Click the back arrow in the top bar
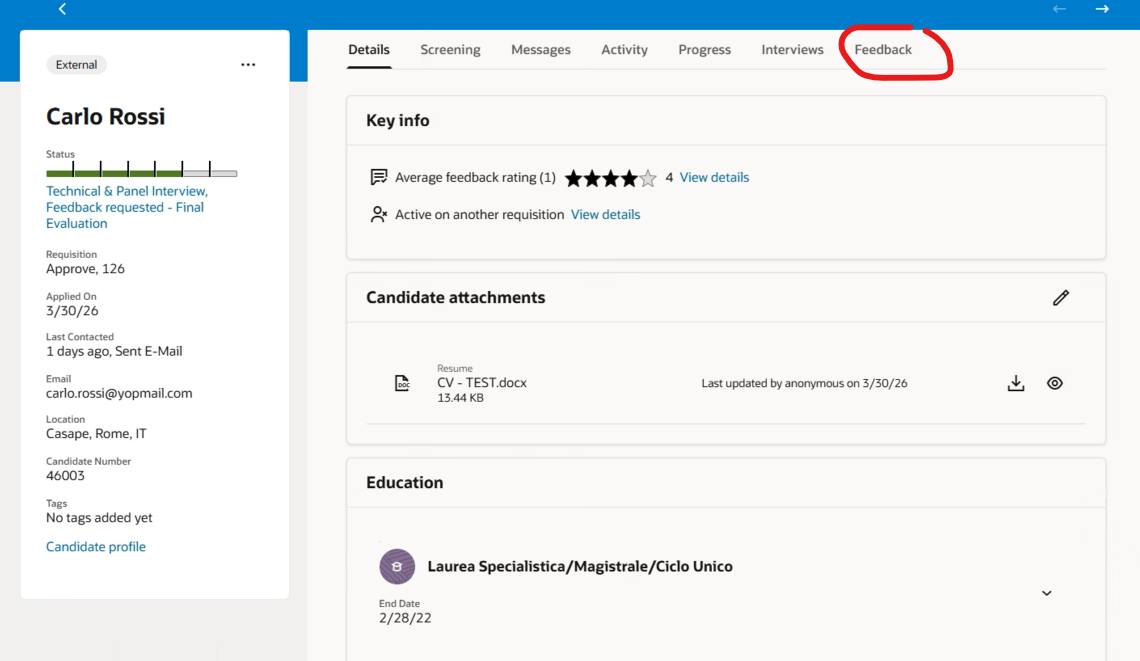The height and width of the screenshot is (661, 1140). [62, 9]
